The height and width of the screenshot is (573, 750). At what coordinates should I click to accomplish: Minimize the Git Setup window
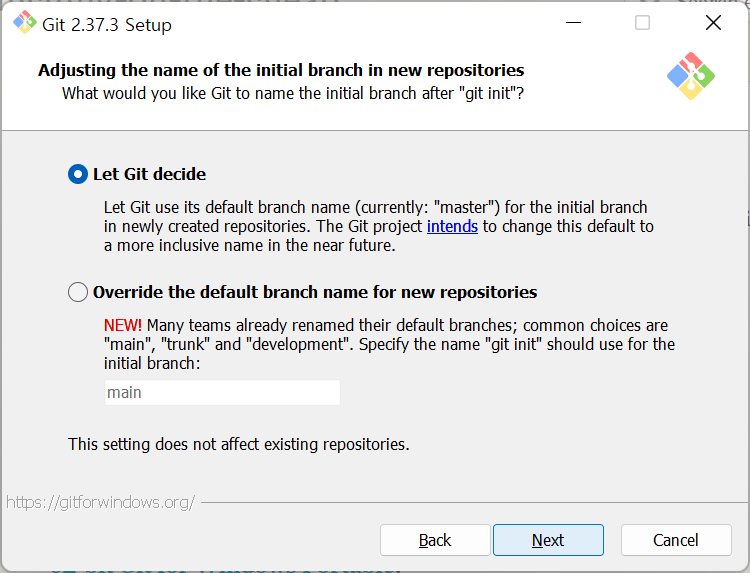pyautogui.click(x=573, y=22)
